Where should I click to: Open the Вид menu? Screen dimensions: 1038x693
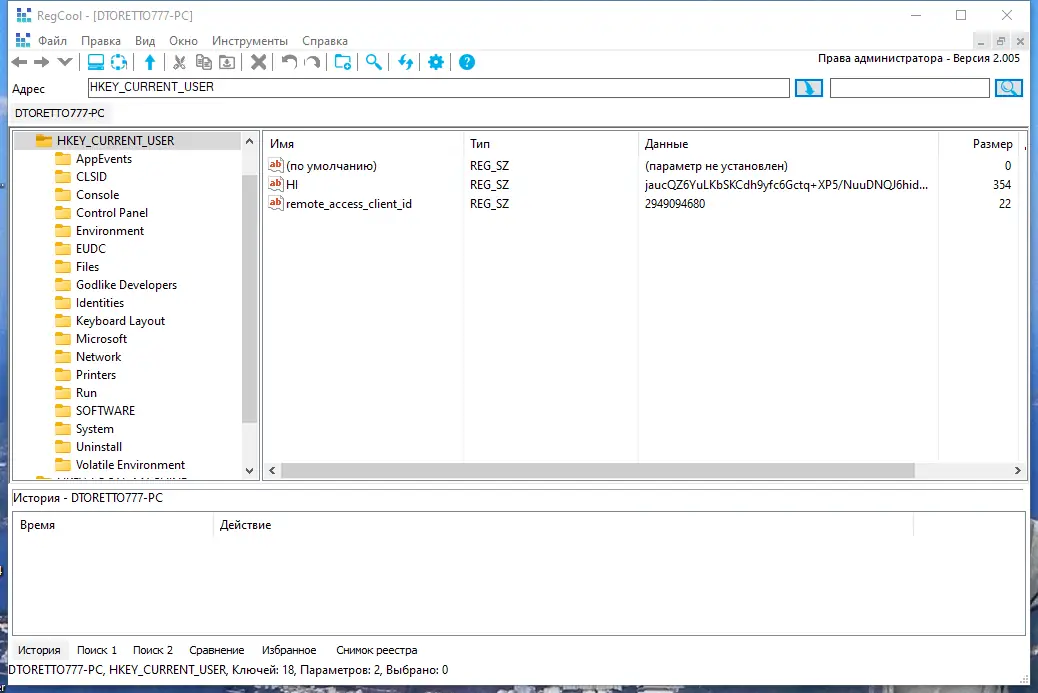(145, 41)
